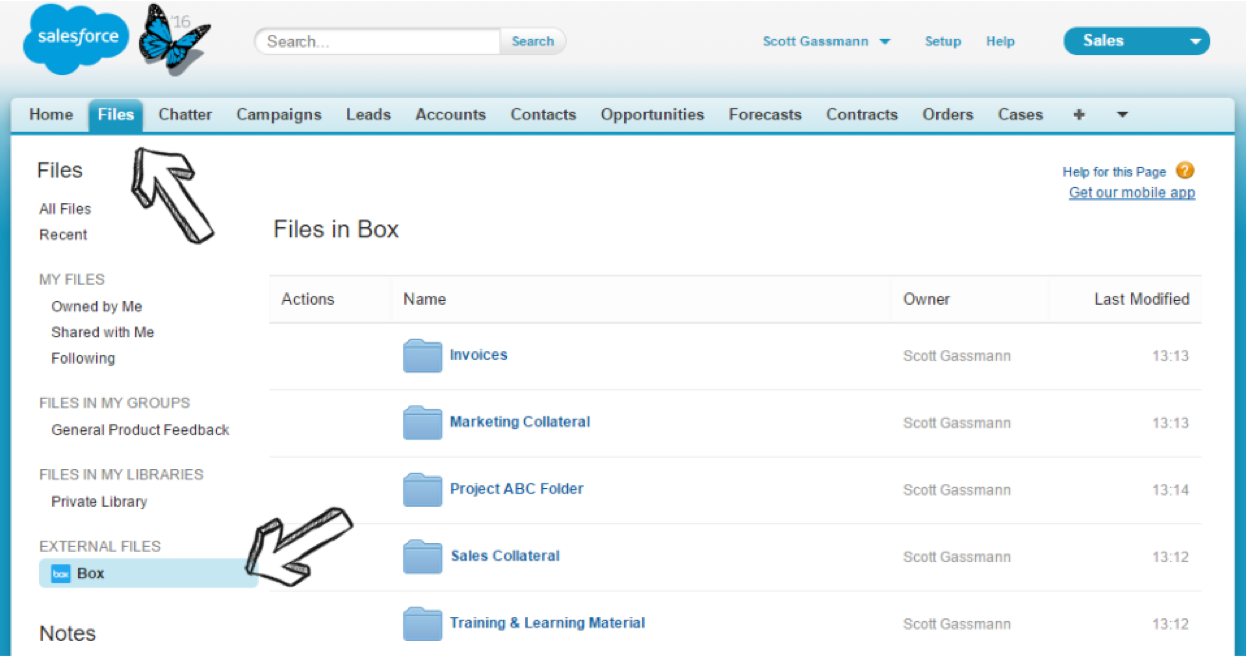
Task: Expand the tab overflow arrow after Cases
Action: (x=1122, y=115)
